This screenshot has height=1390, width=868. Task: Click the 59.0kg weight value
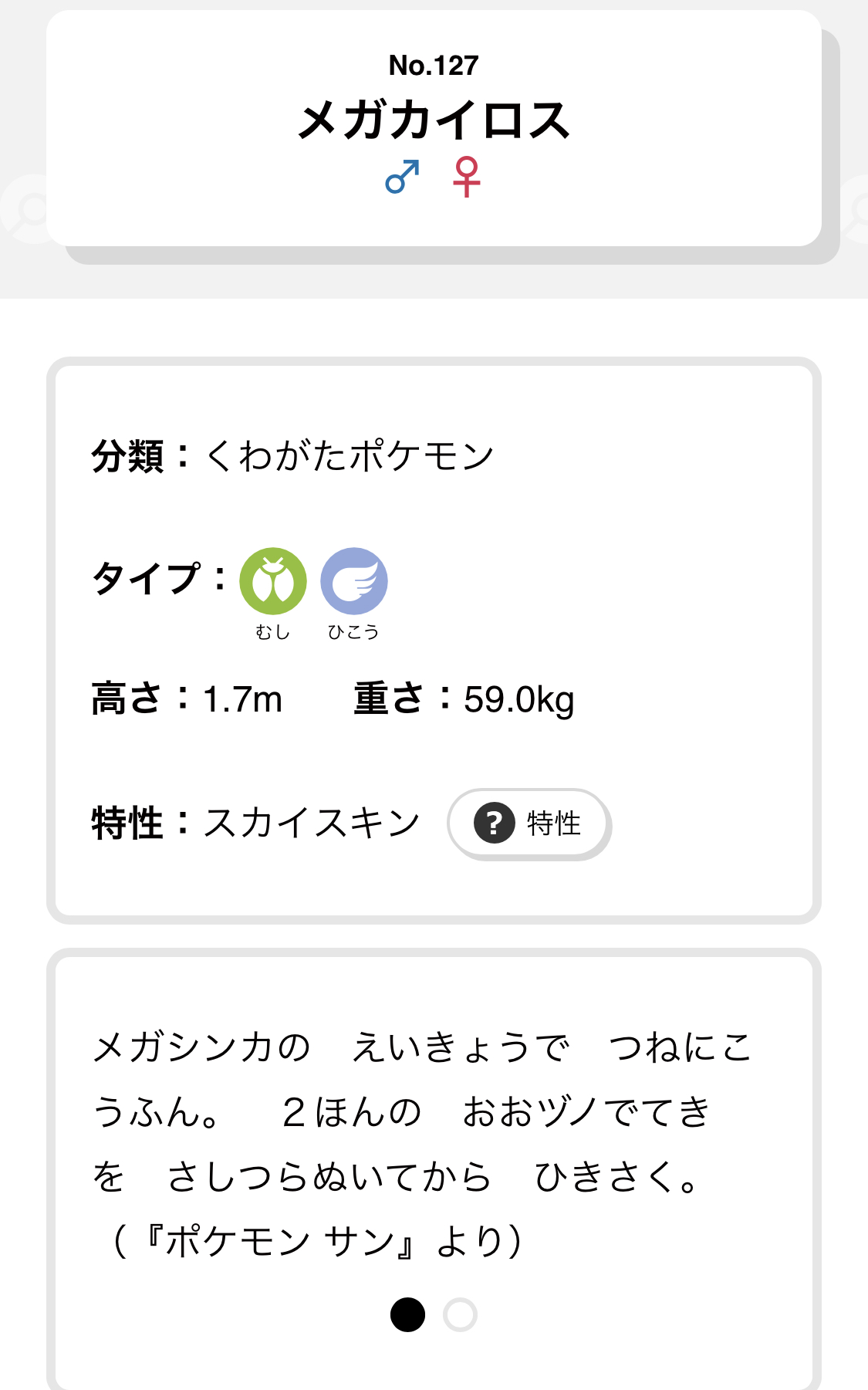(518, 700)
